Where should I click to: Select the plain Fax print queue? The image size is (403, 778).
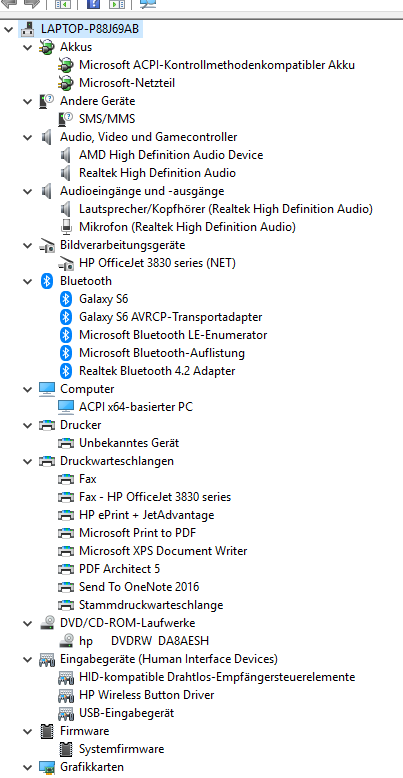point(88,479)
